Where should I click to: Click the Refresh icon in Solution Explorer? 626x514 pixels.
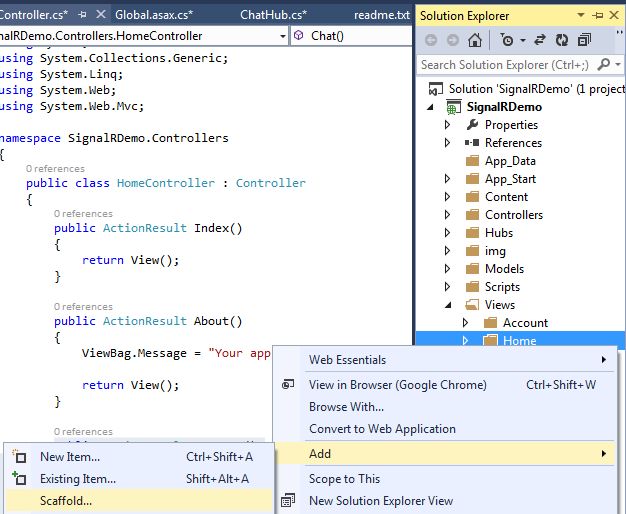[x=562, y=40]
